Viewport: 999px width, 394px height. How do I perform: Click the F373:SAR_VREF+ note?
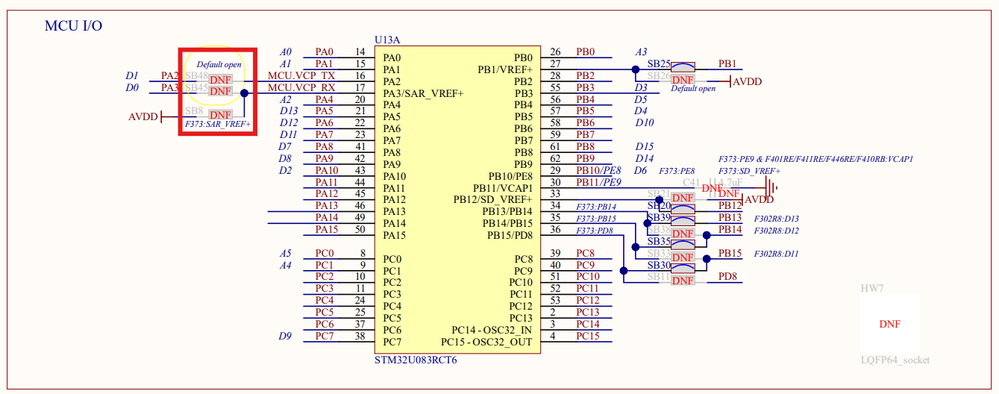pyautogui.click(x=218, y=125)
